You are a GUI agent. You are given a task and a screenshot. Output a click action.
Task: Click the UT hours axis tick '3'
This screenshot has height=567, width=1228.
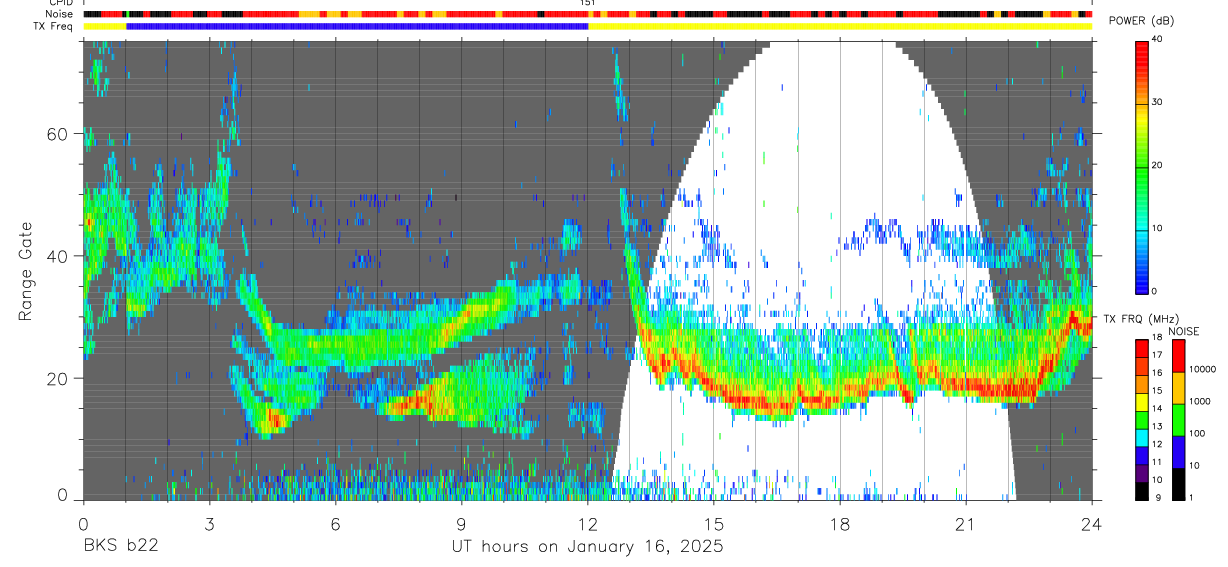coord(209,523)
